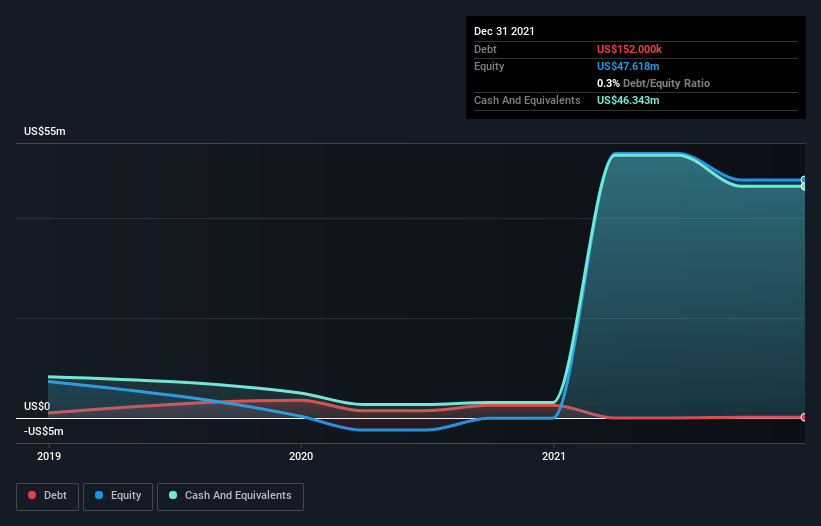Toggle the Equity series legend button

pyautogui.click(x=118, y=496)
